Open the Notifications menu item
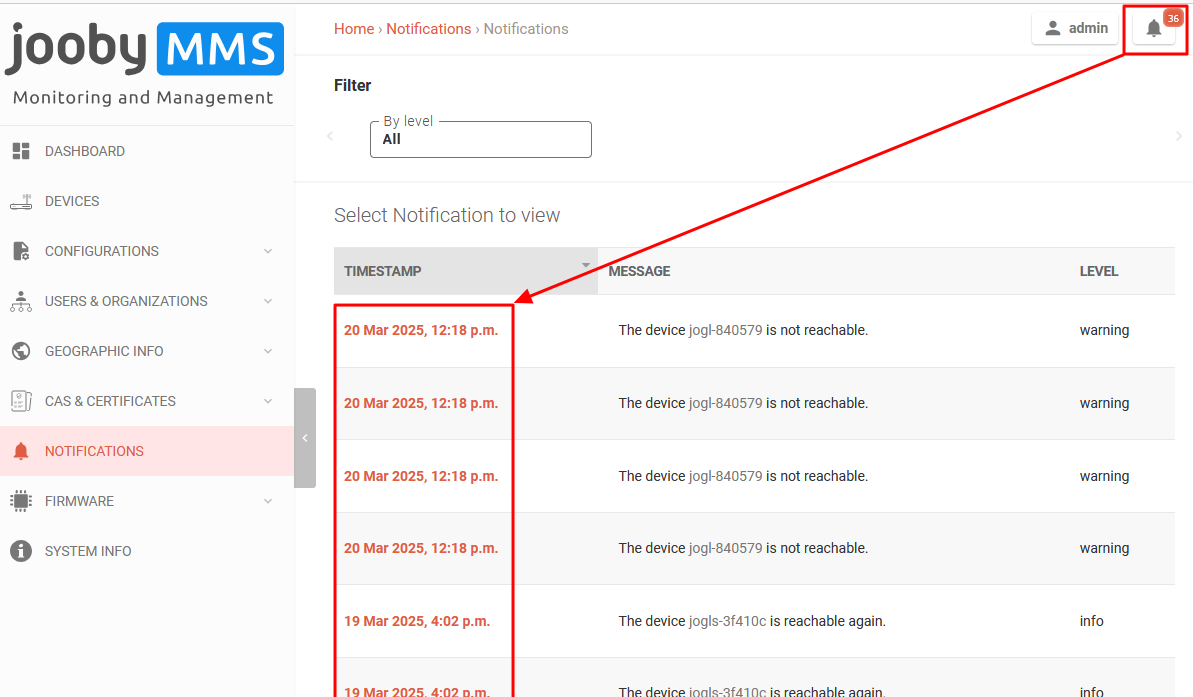 click(x=94, y=451)
